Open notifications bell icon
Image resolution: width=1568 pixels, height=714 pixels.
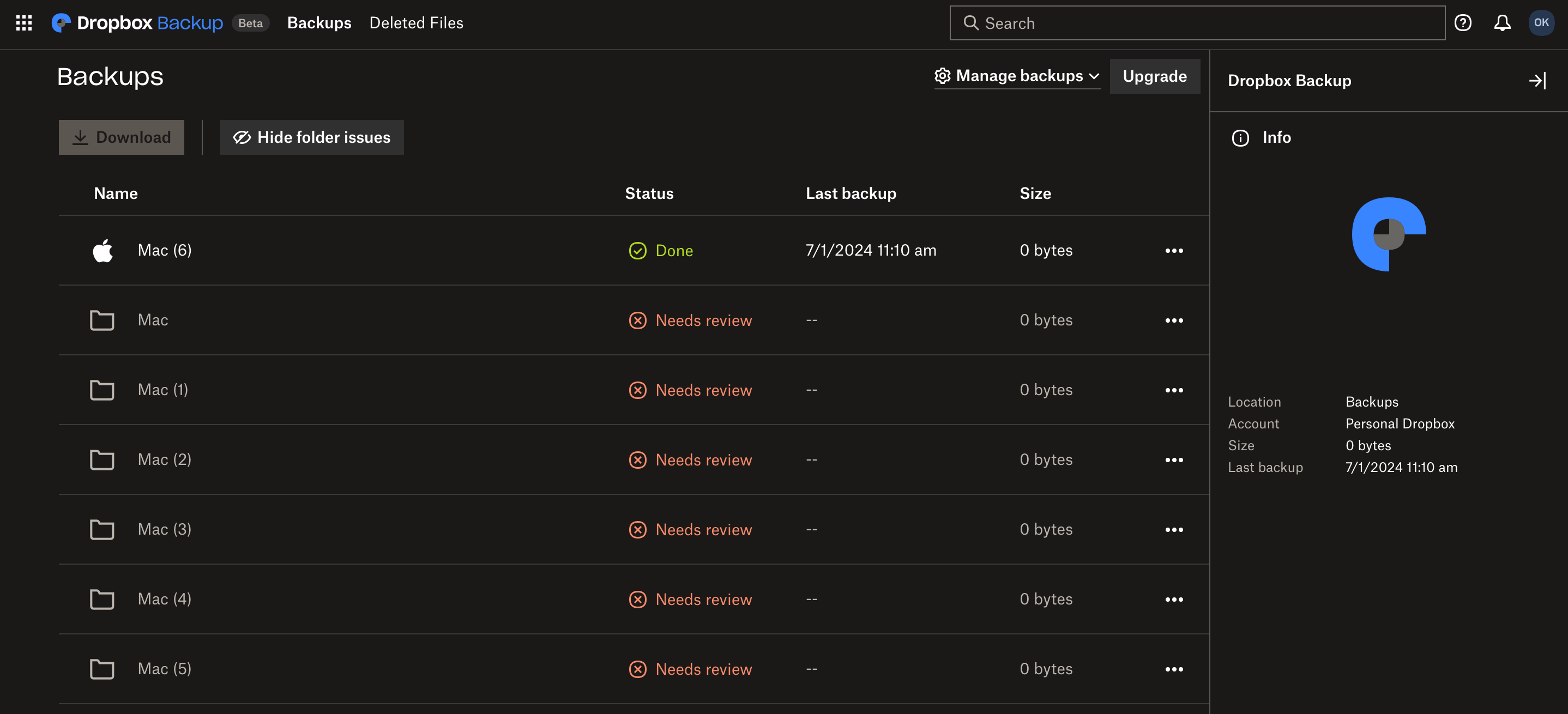1501,23
